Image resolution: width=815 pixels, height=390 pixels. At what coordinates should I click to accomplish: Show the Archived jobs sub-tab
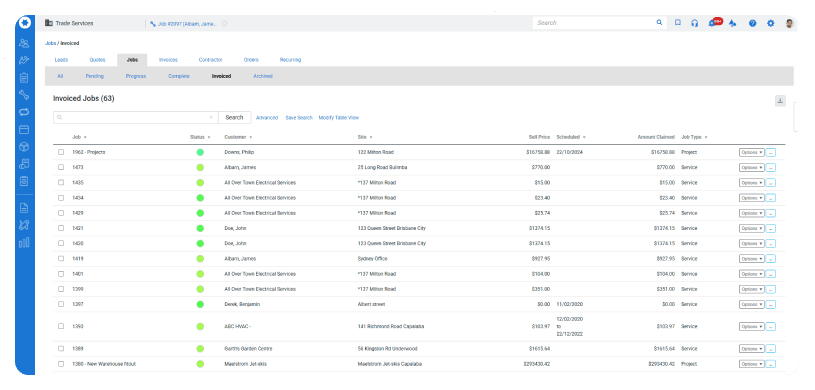pos(263,76)
